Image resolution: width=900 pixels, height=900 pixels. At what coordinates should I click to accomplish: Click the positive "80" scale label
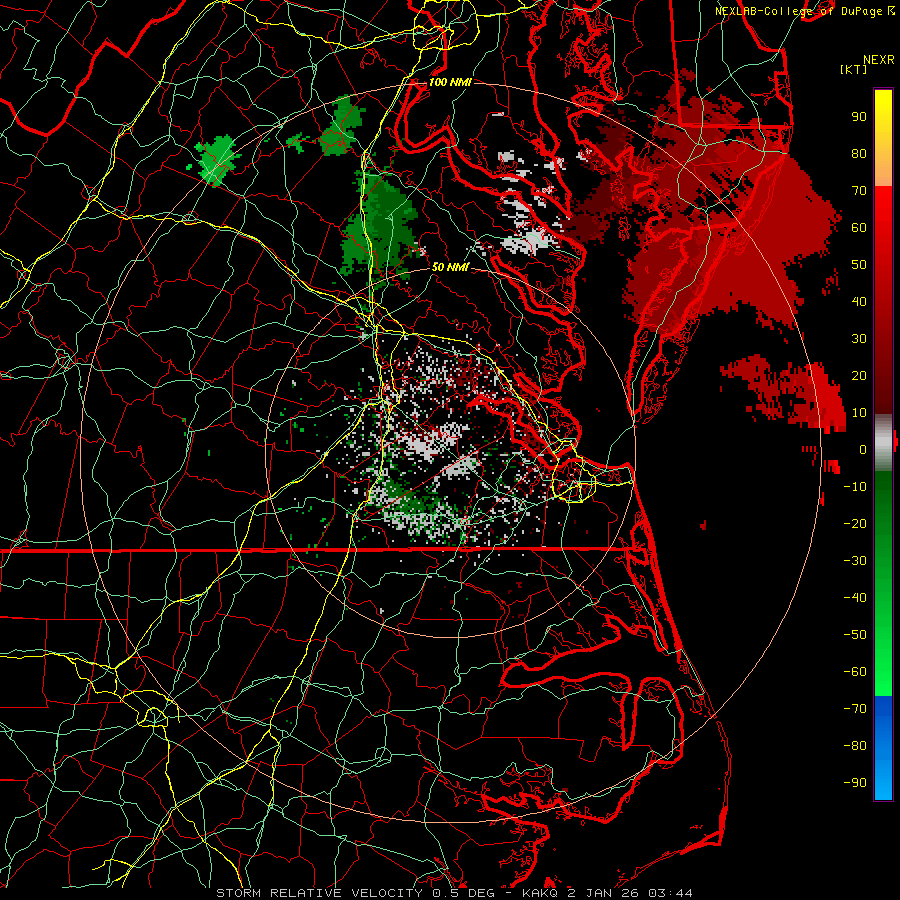point(859,153)
